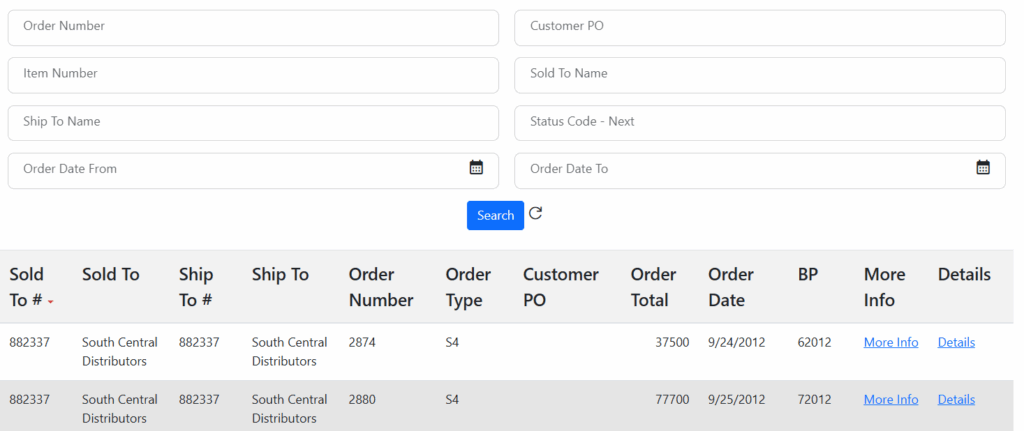Select the Item Number input box
The height and width of the screenshot is (431, 1024).
[x=253, y=75]
